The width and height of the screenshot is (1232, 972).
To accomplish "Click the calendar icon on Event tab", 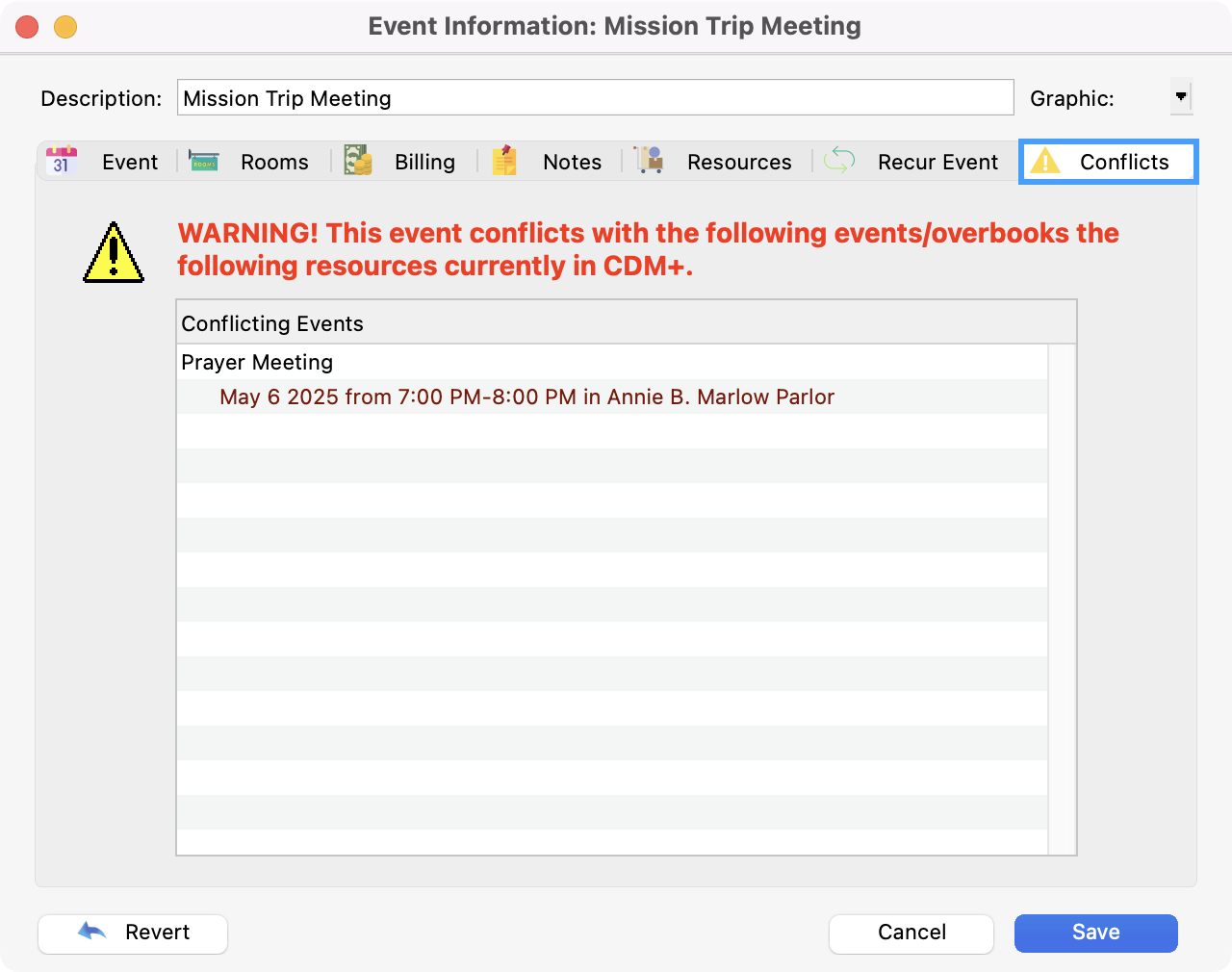I will click(x=62, y=161).
